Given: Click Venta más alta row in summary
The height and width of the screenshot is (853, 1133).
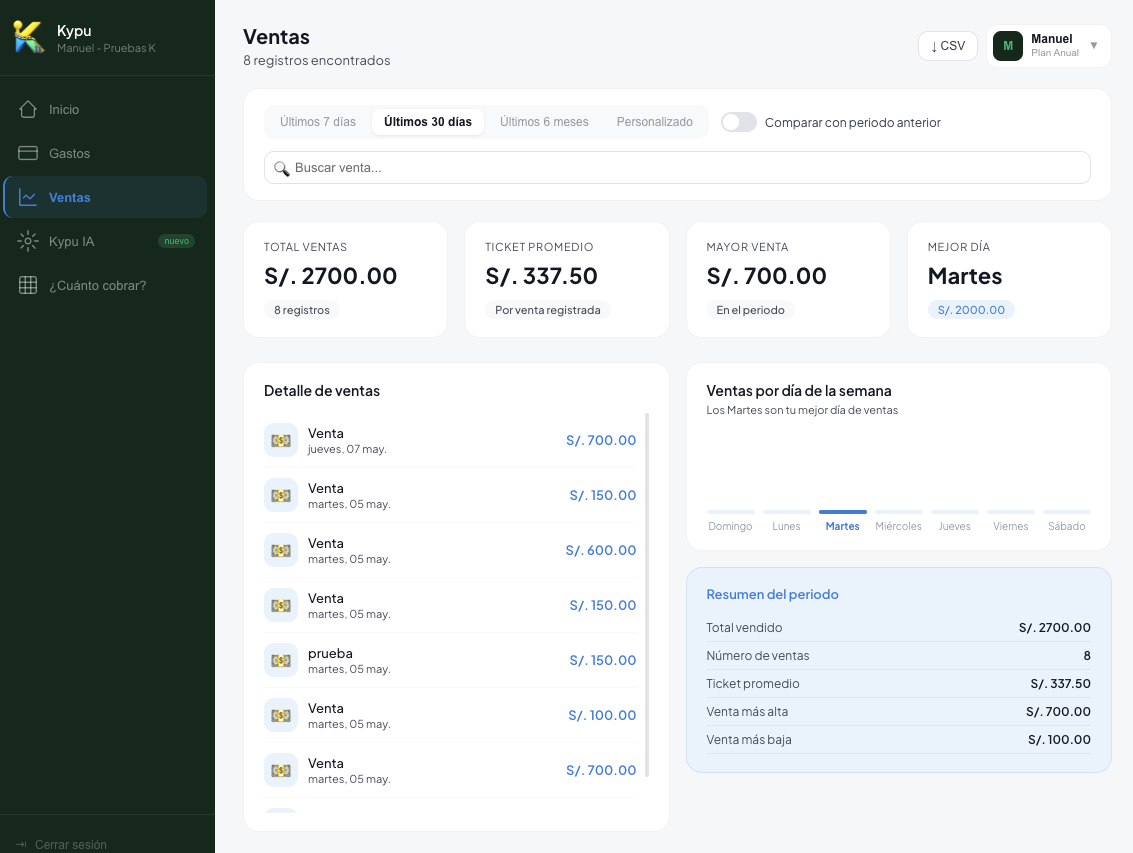Looking at the screenshot, I should (898, 711).
